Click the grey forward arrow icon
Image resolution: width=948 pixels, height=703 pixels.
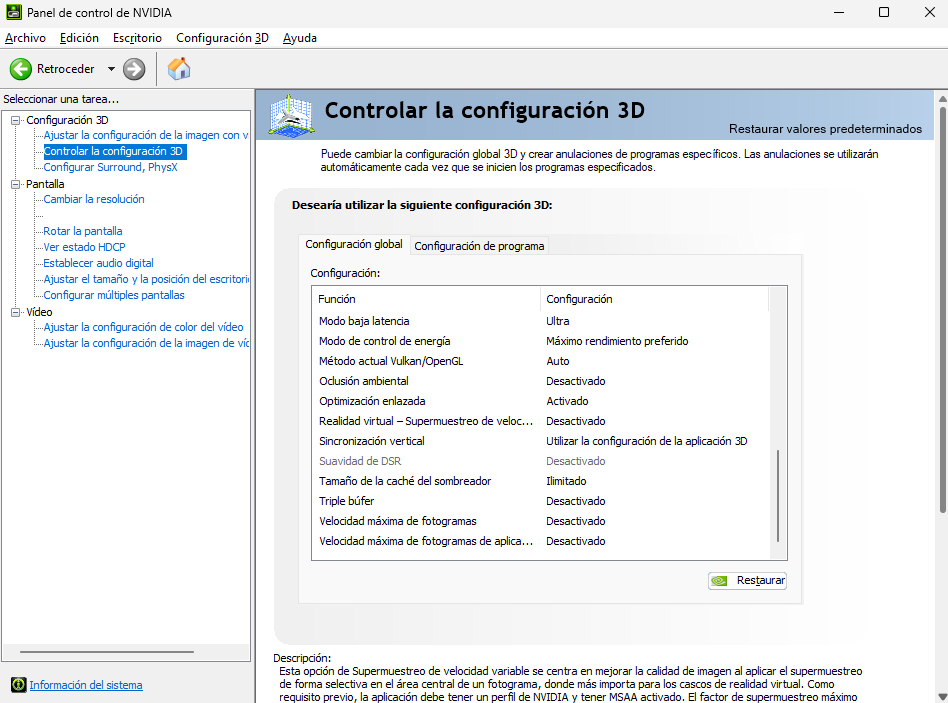[134, 69]
